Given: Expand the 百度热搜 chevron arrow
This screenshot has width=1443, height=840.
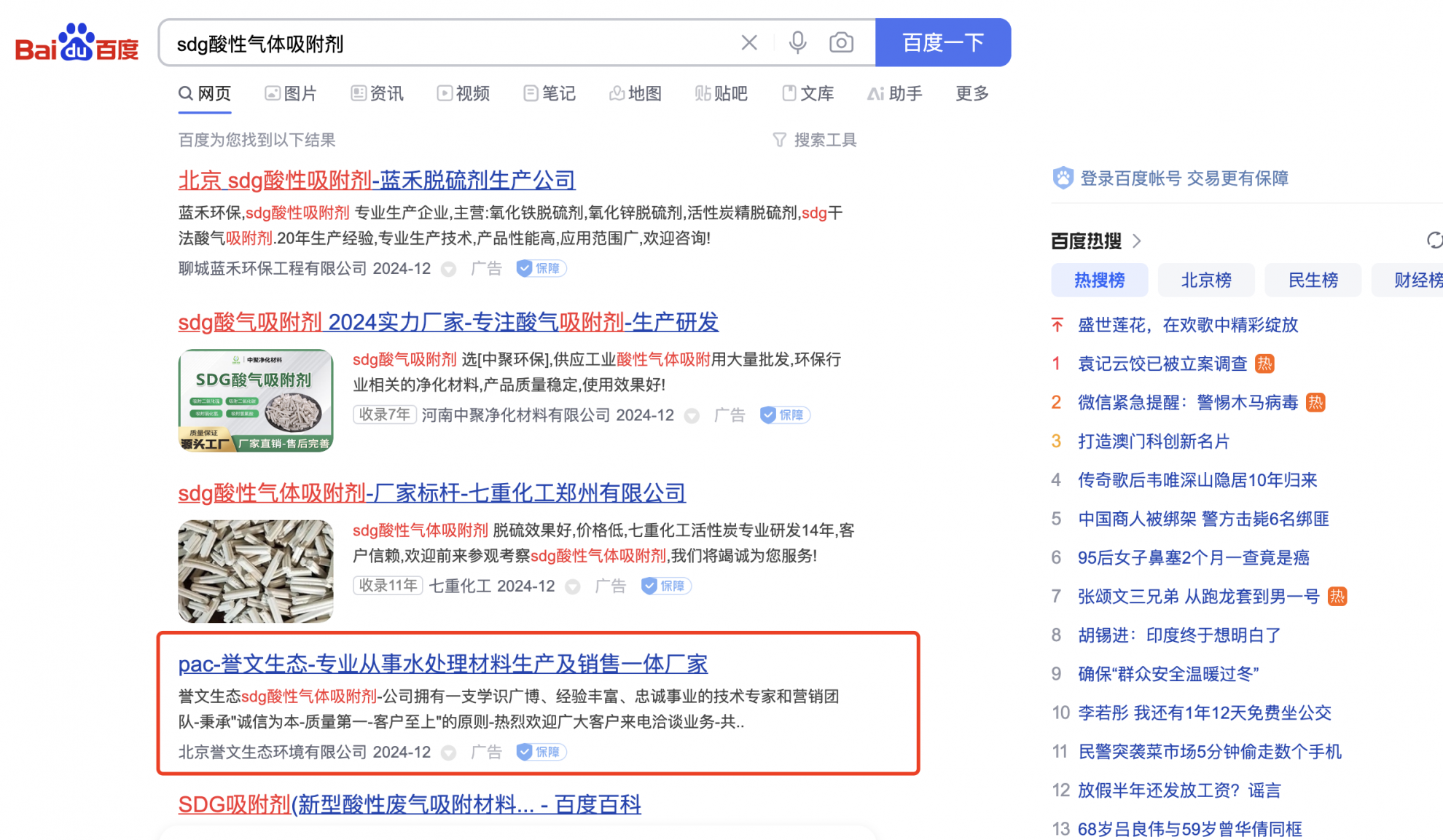Looking at the screenshot, I should [x=1137, y=241].
